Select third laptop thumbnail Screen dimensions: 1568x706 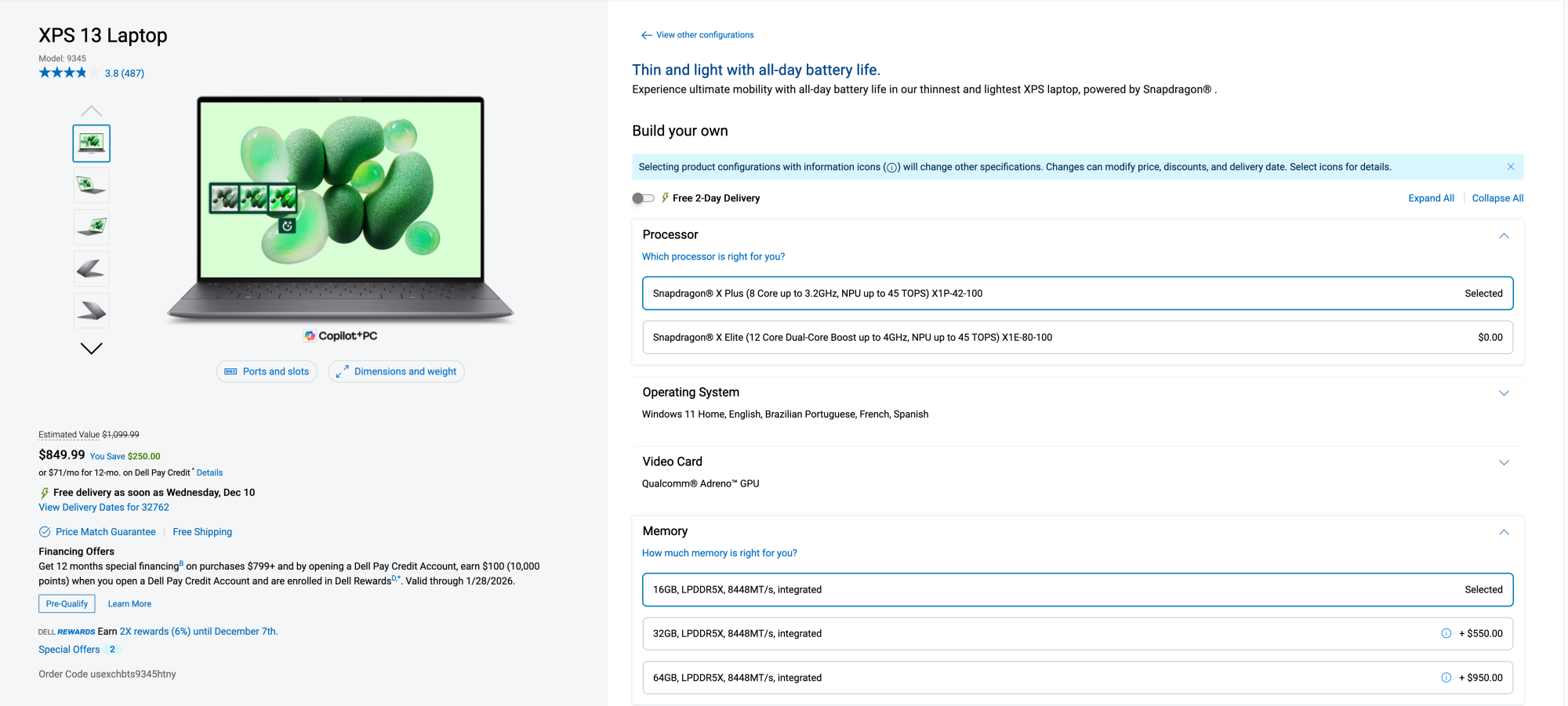[x=92, y=227]
